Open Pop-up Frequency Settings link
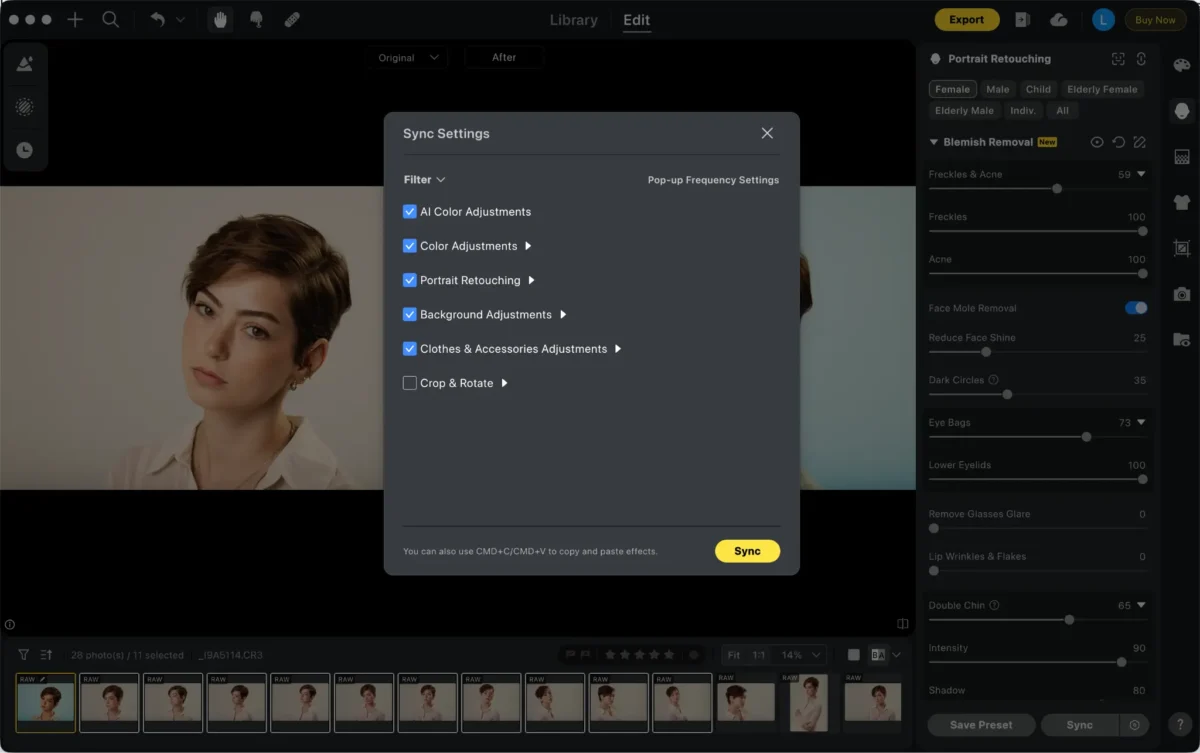1200x753 pixels. [x=712, y=180]
